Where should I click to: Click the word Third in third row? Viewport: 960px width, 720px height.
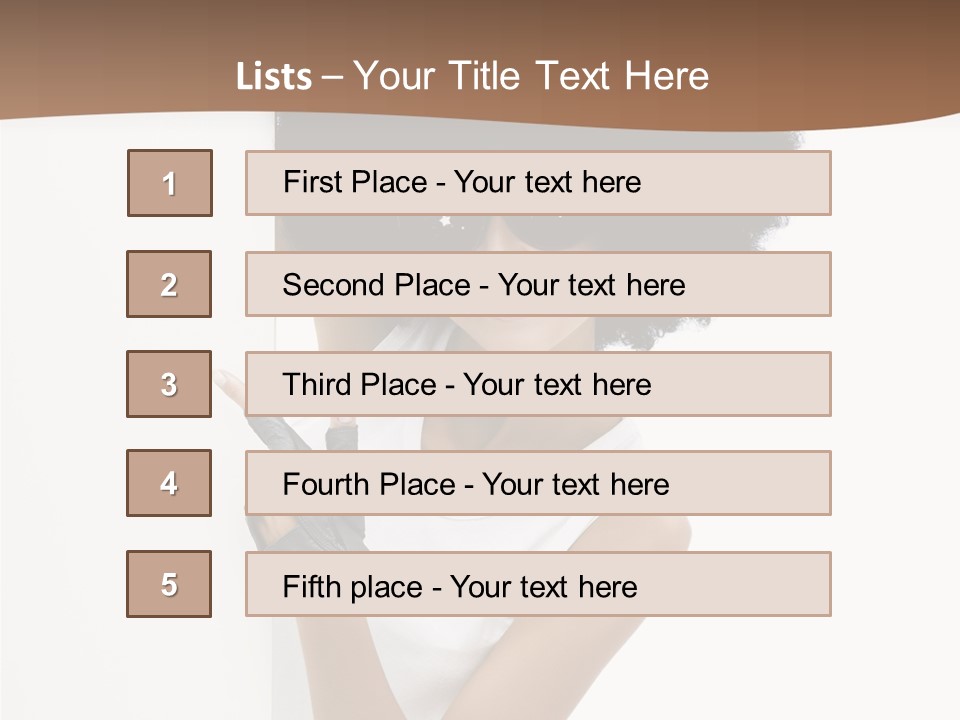point(316,385)
